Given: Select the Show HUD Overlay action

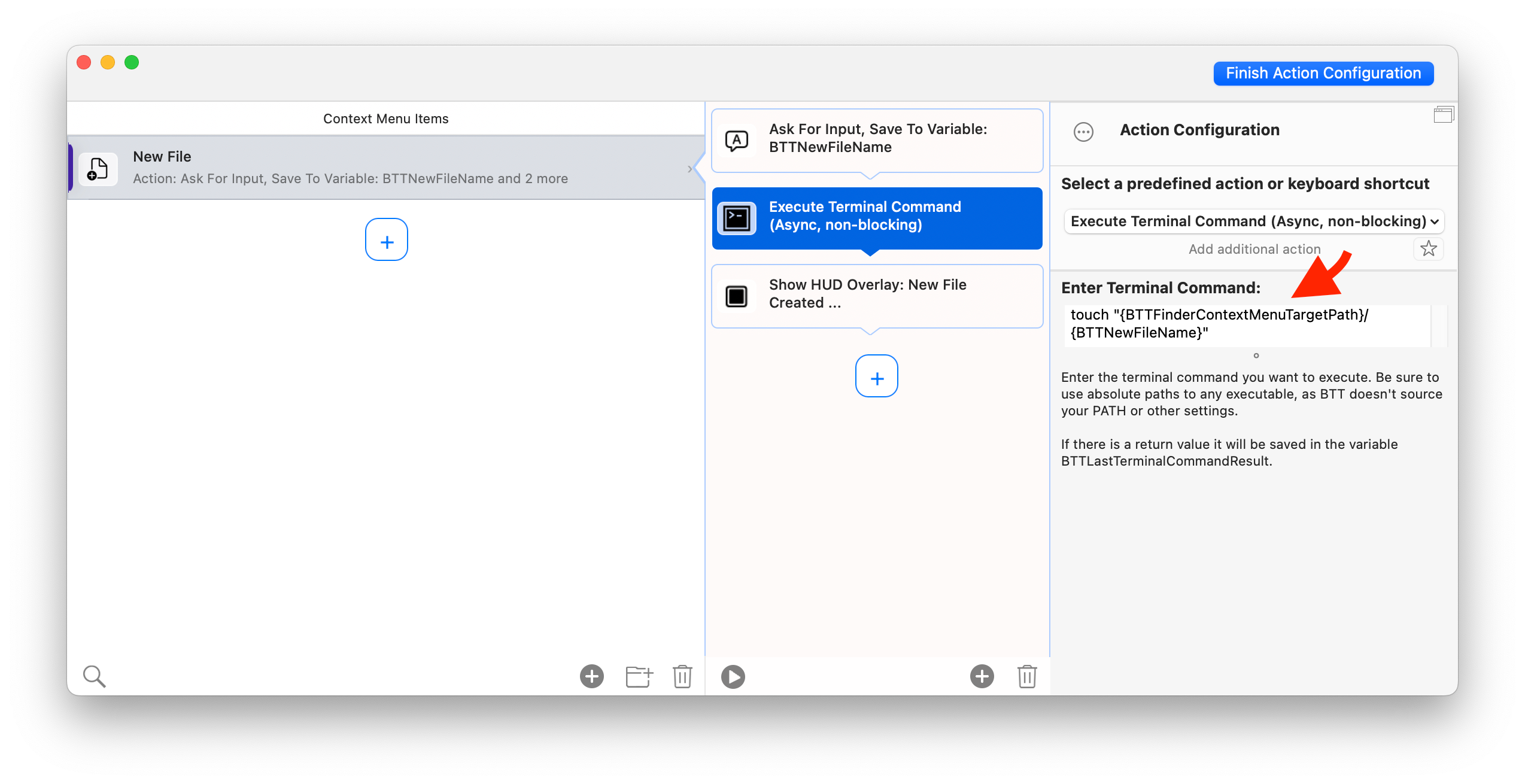Looking at the screenshot, I should (x=877, y=296).
